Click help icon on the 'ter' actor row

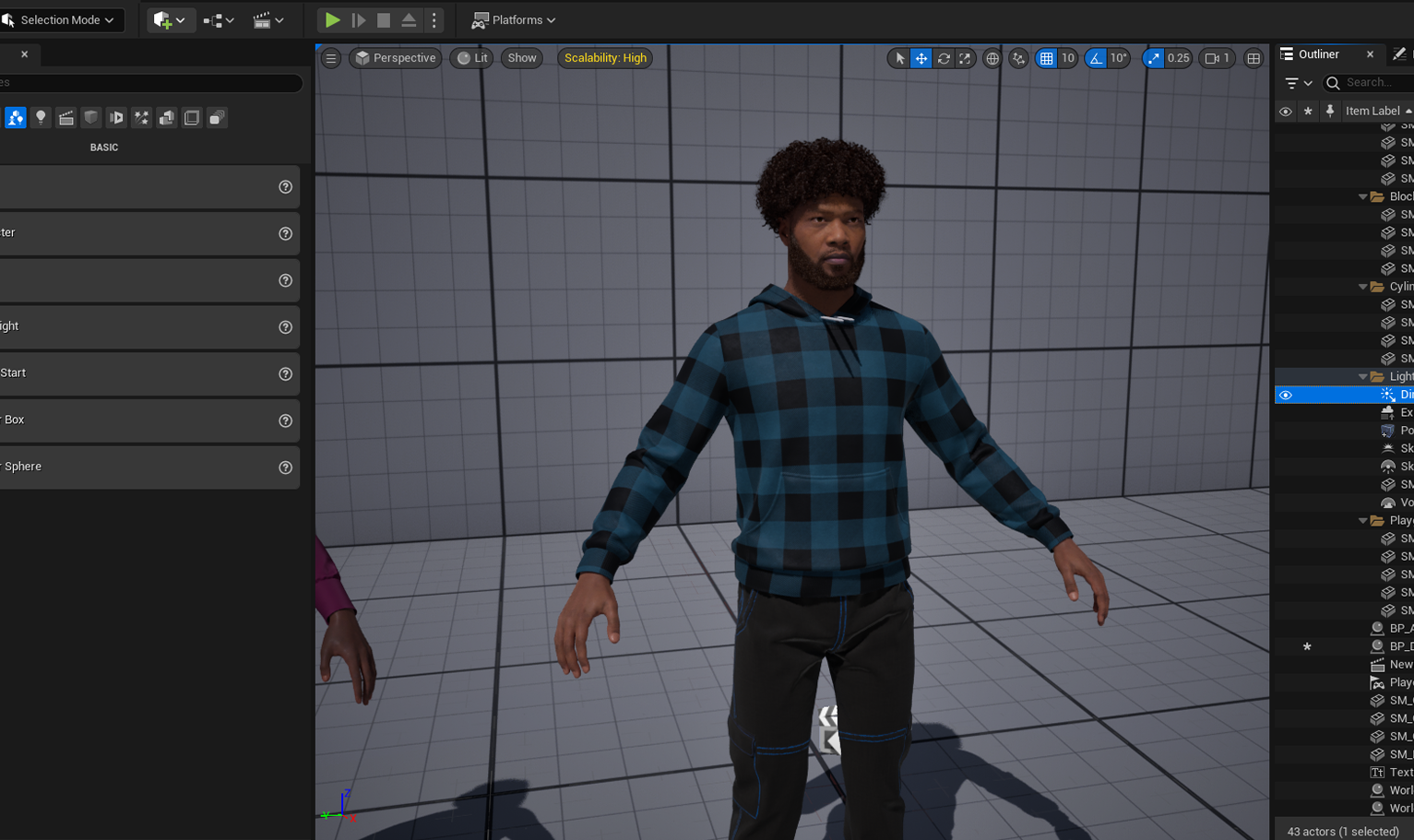coord(286,233)
